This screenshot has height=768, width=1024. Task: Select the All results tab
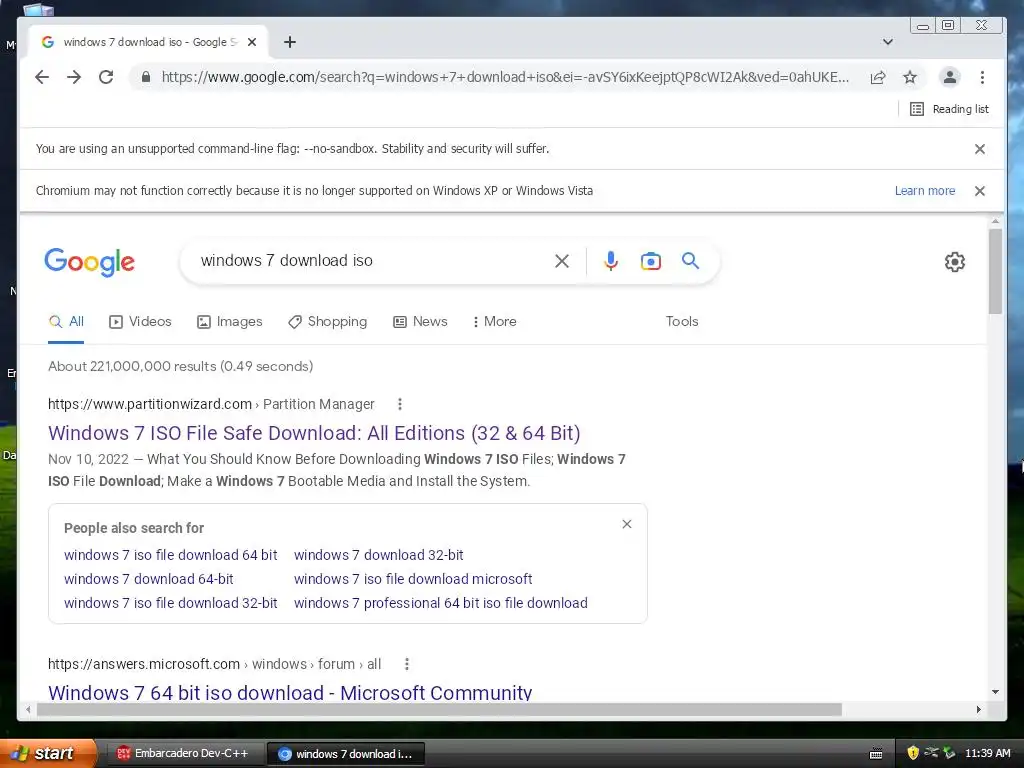pyautogui.click(x=67, y=321)
